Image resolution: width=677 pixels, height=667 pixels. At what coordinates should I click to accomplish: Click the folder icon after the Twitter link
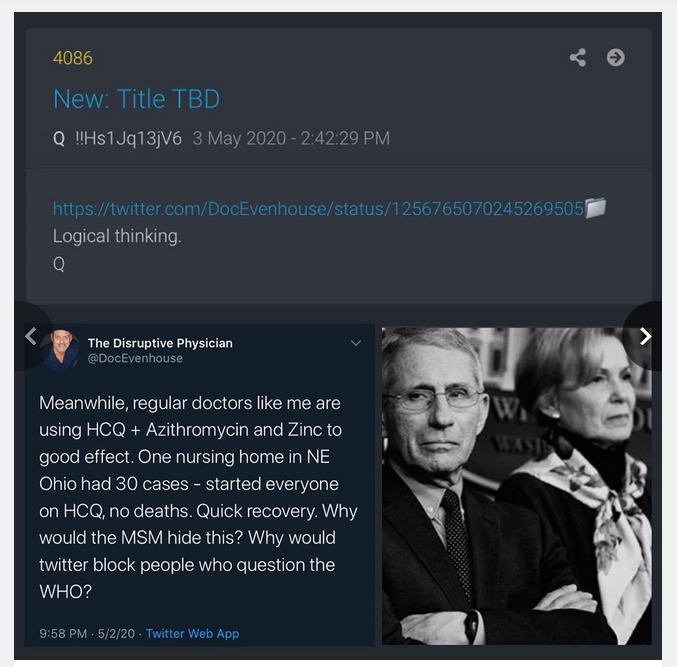coord(595,208)
